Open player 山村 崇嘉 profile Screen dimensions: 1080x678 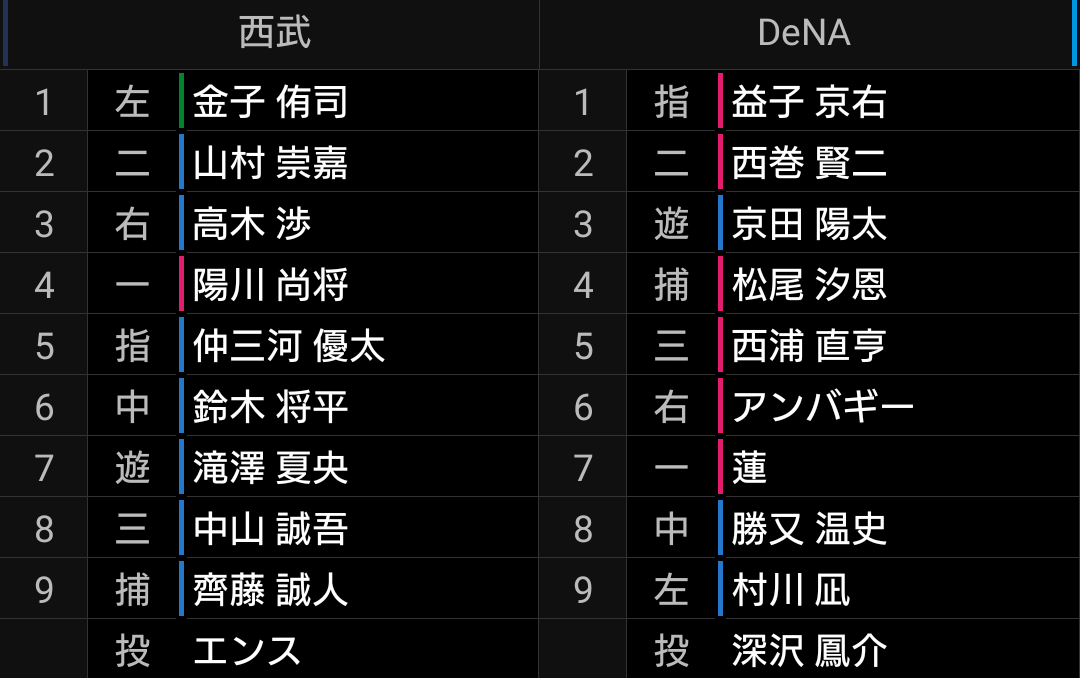pos(270,163)
